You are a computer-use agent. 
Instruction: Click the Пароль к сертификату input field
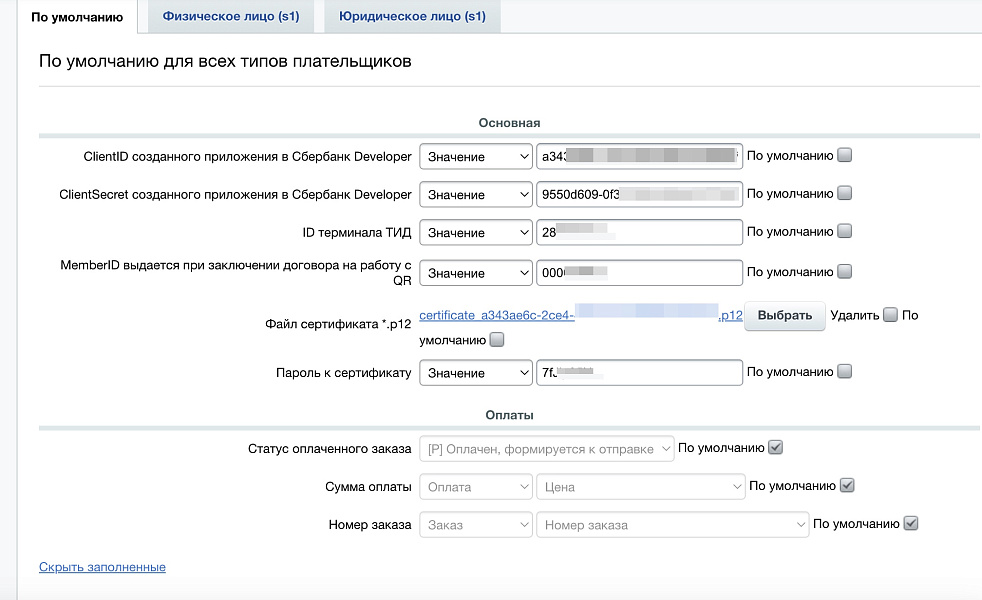tap(640, 372)
